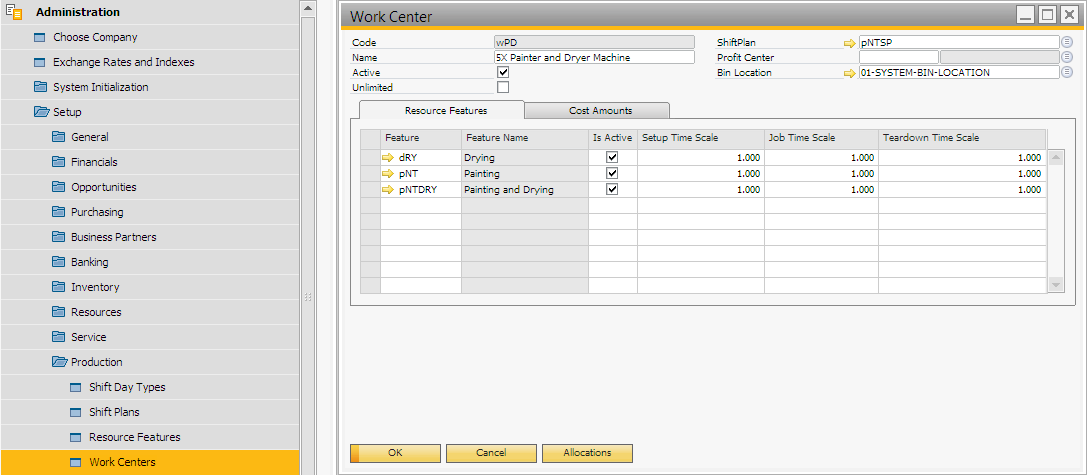The width and height of the screenshot is (1087, 475).
Task: Click the link arrow beside pNTDRY feature
Action: click(x=389, y=190)
